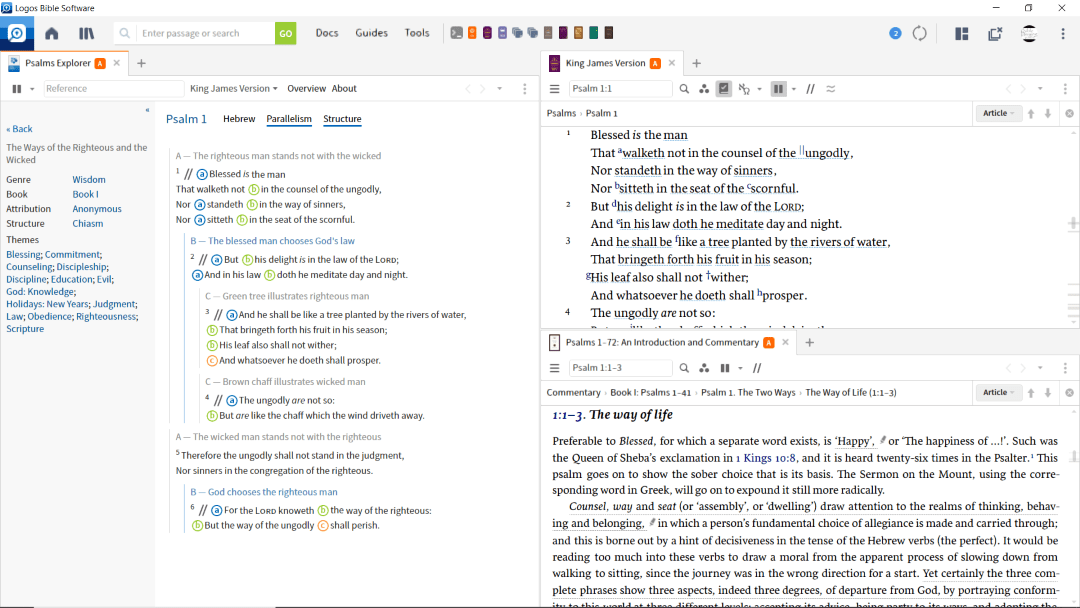Open the Home page icon
The height and width of the screenshot is (608, 1080).
52,33
